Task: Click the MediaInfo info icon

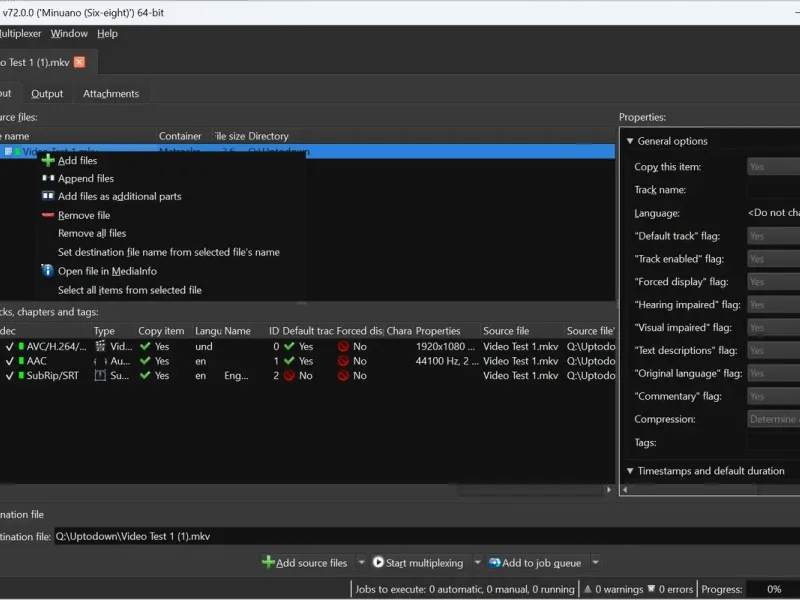Action: click(48, 271)
